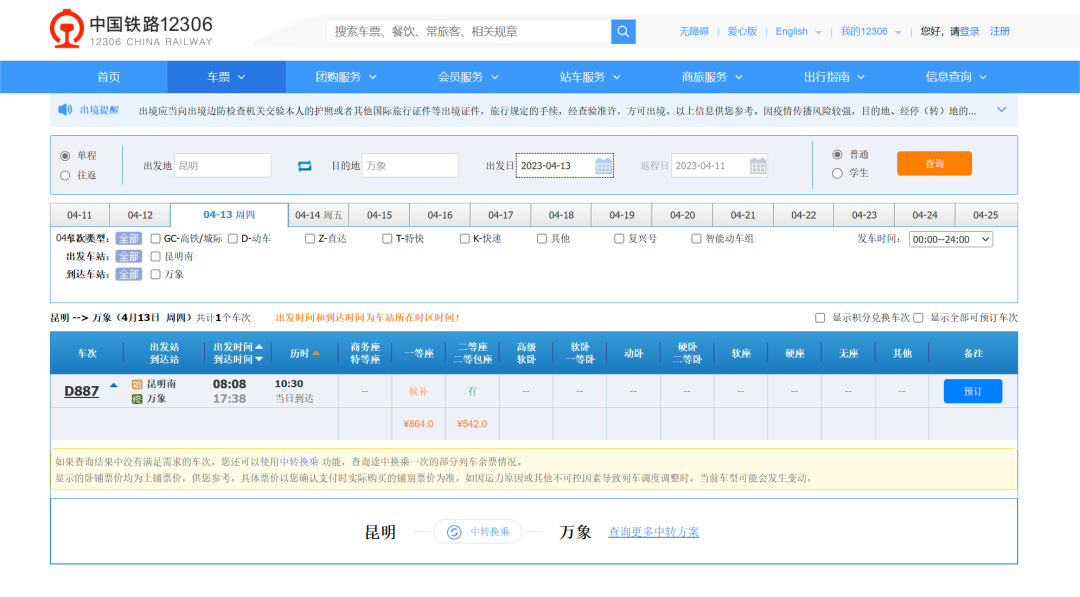This screenshot has width=1080, height=597.
Task: Switch to the 04-12 date tab
Action: coord(140,216)
